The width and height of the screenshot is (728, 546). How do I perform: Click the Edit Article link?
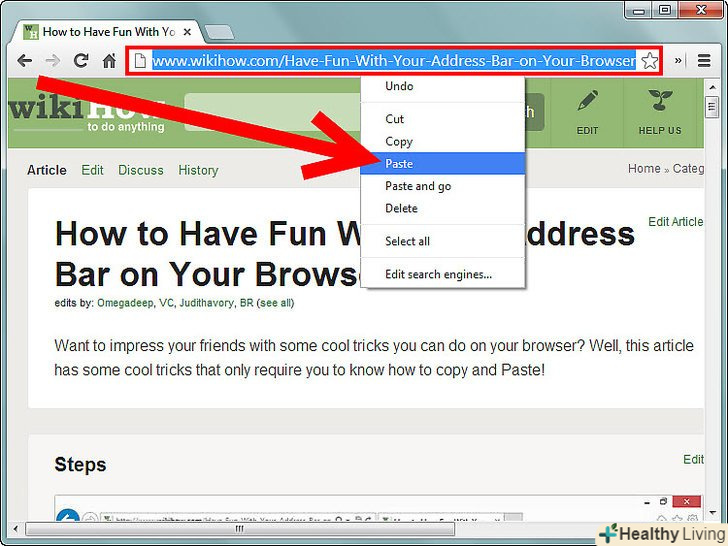tap(676, 222)
